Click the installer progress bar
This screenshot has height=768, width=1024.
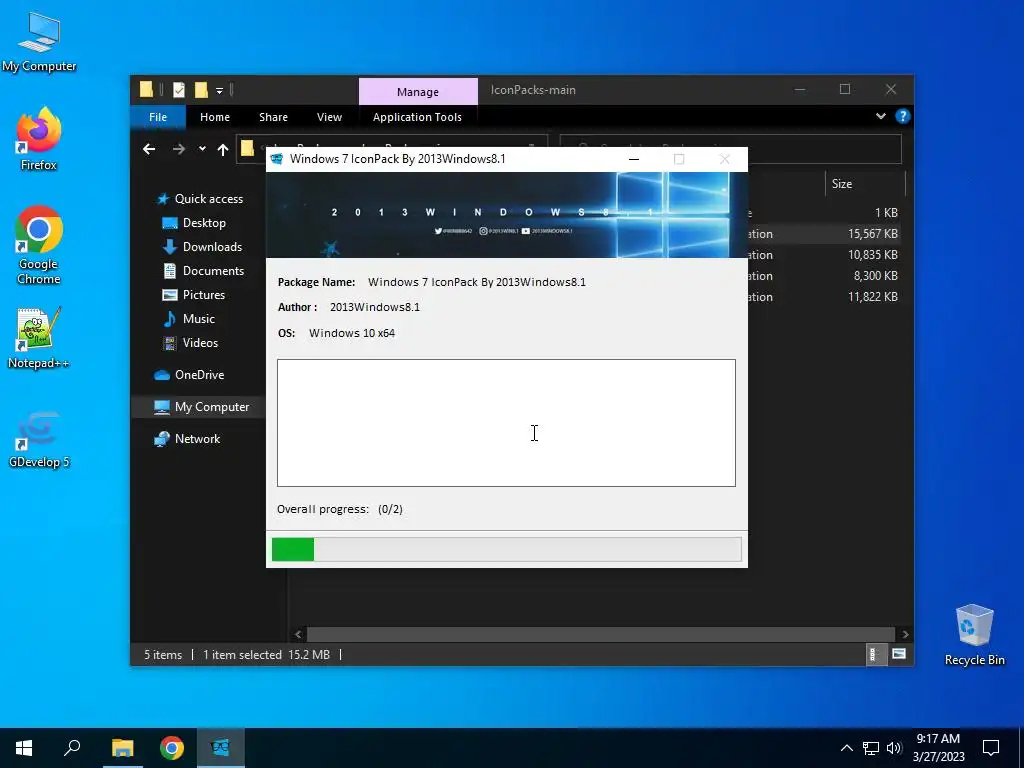click(507, 549)
